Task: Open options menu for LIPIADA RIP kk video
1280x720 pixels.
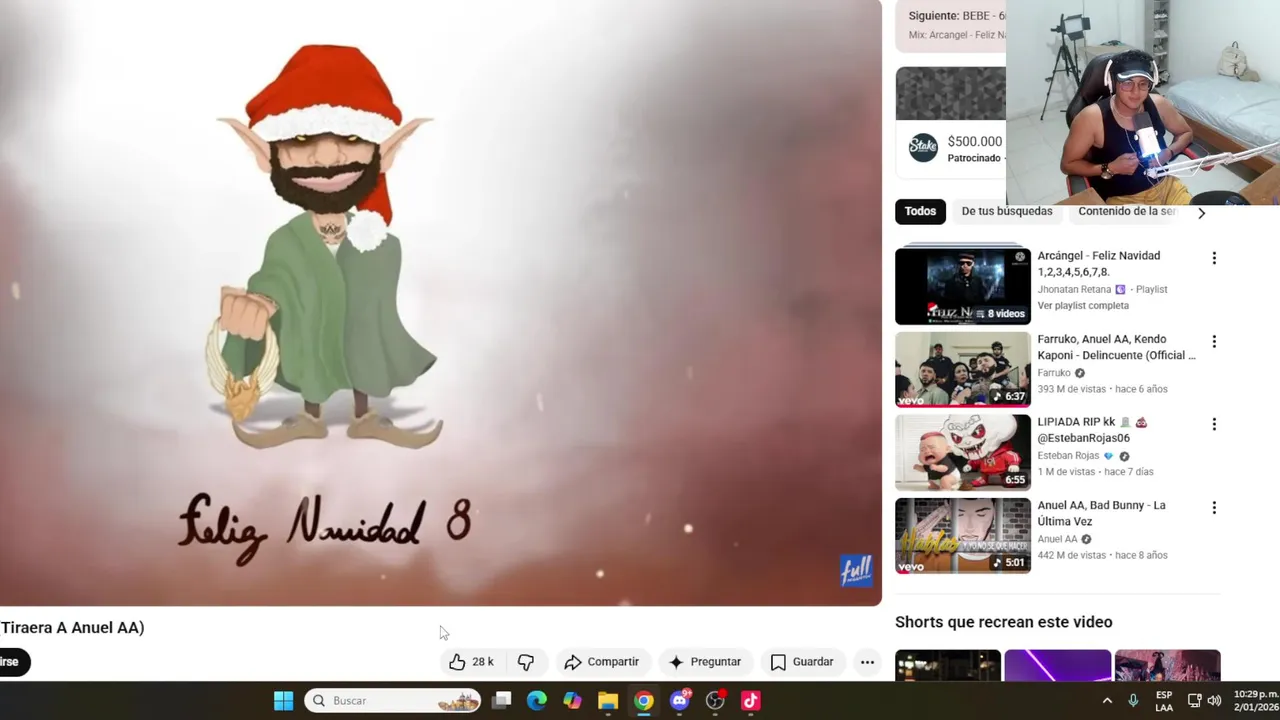Action: [x=1214, y=424]
